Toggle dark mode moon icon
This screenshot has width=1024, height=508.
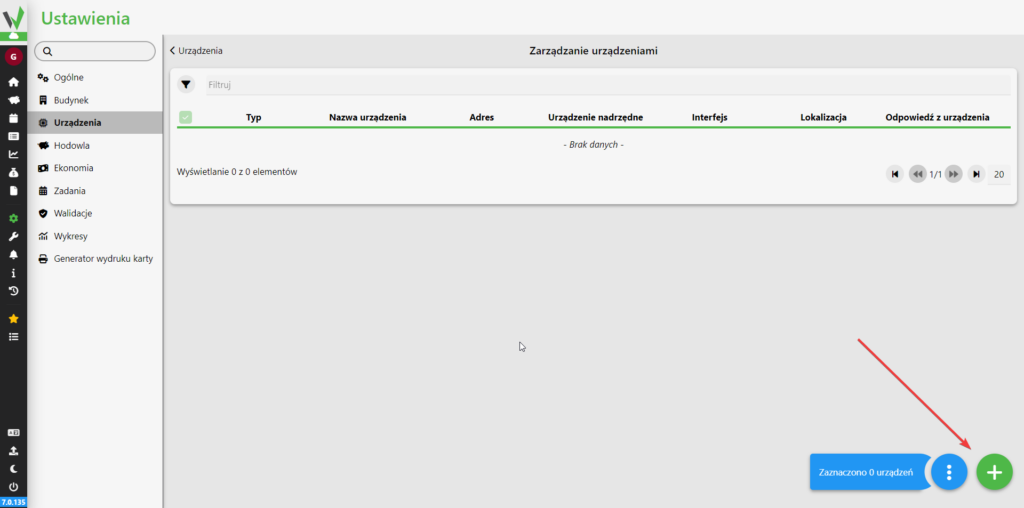pyautogui.click(x=13, y=468)
